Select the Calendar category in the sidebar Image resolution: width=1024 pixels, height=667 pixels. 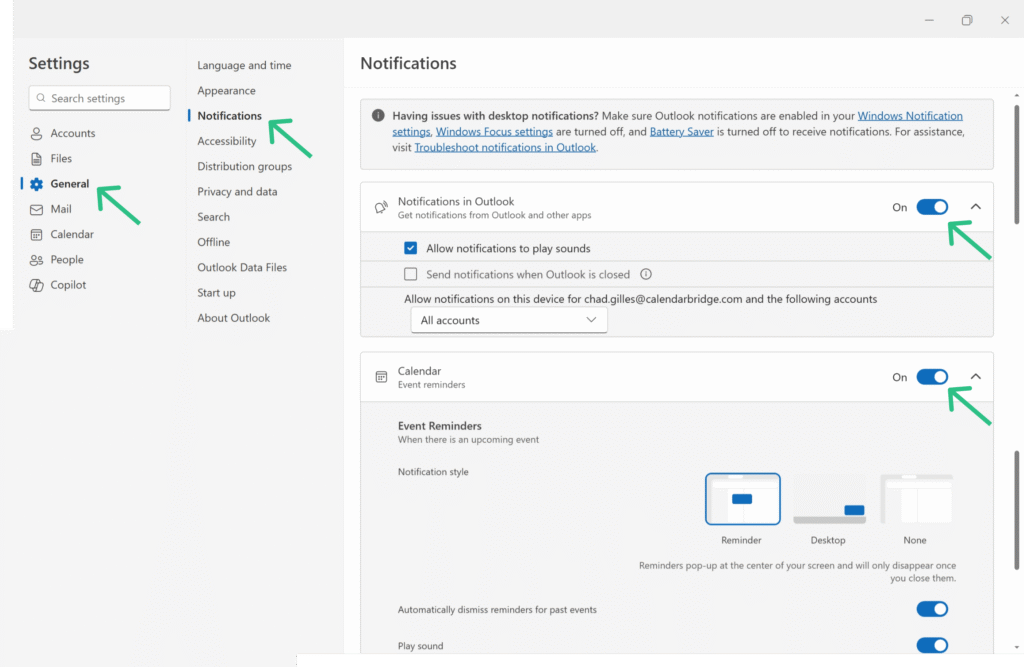(72, 235)
